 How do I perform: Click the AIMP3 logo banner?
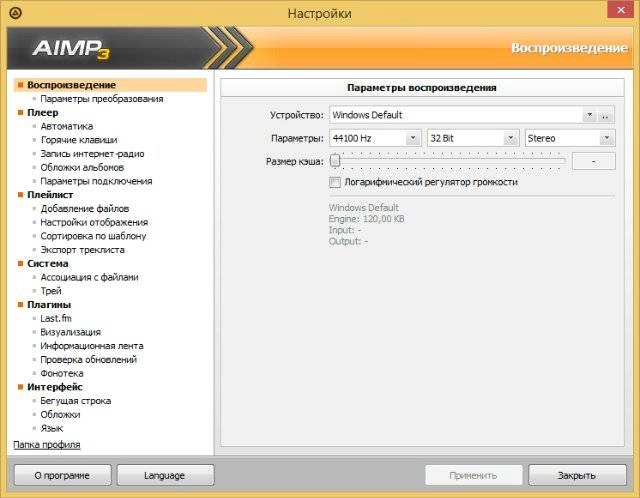coord(71,49)
